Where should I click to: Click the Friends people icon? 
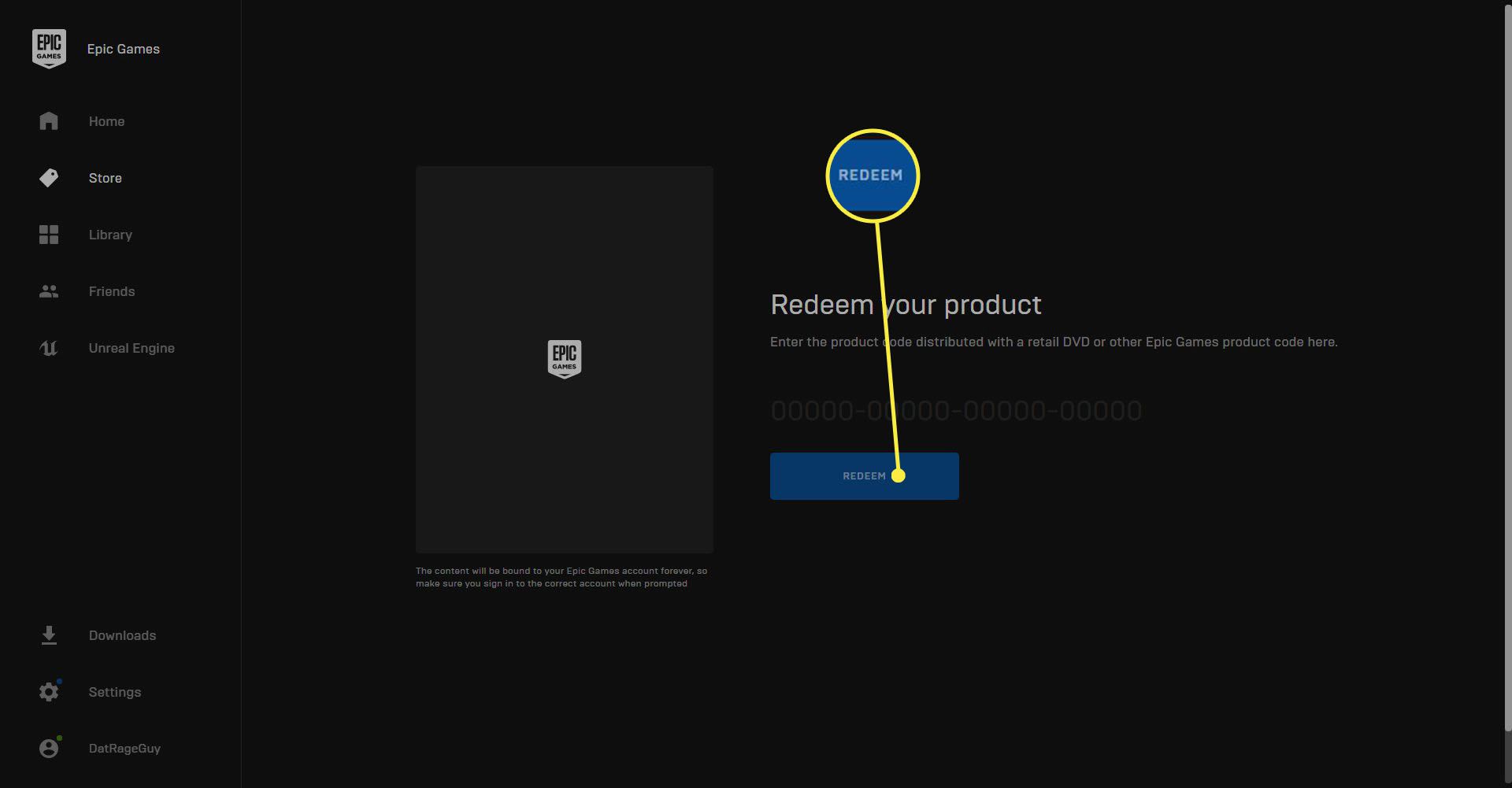pyautogui.click(x=49, y=291)
